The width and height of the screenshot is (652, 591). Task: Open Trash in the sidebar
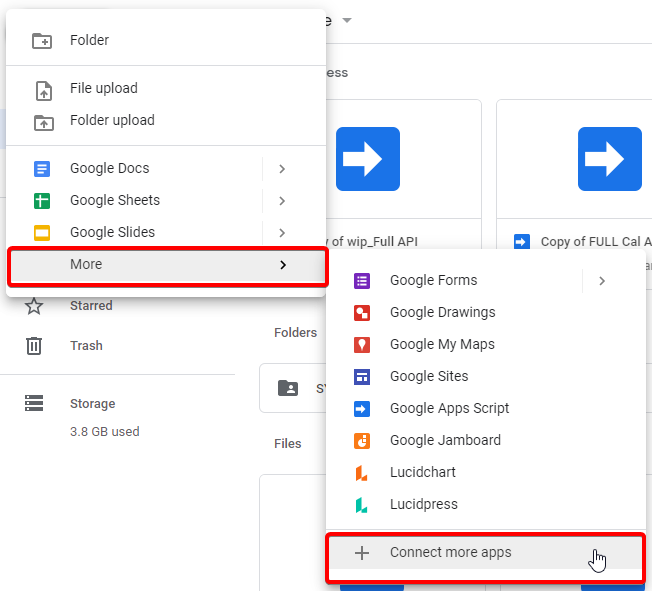pyautogui.click(x=86, y=346)
